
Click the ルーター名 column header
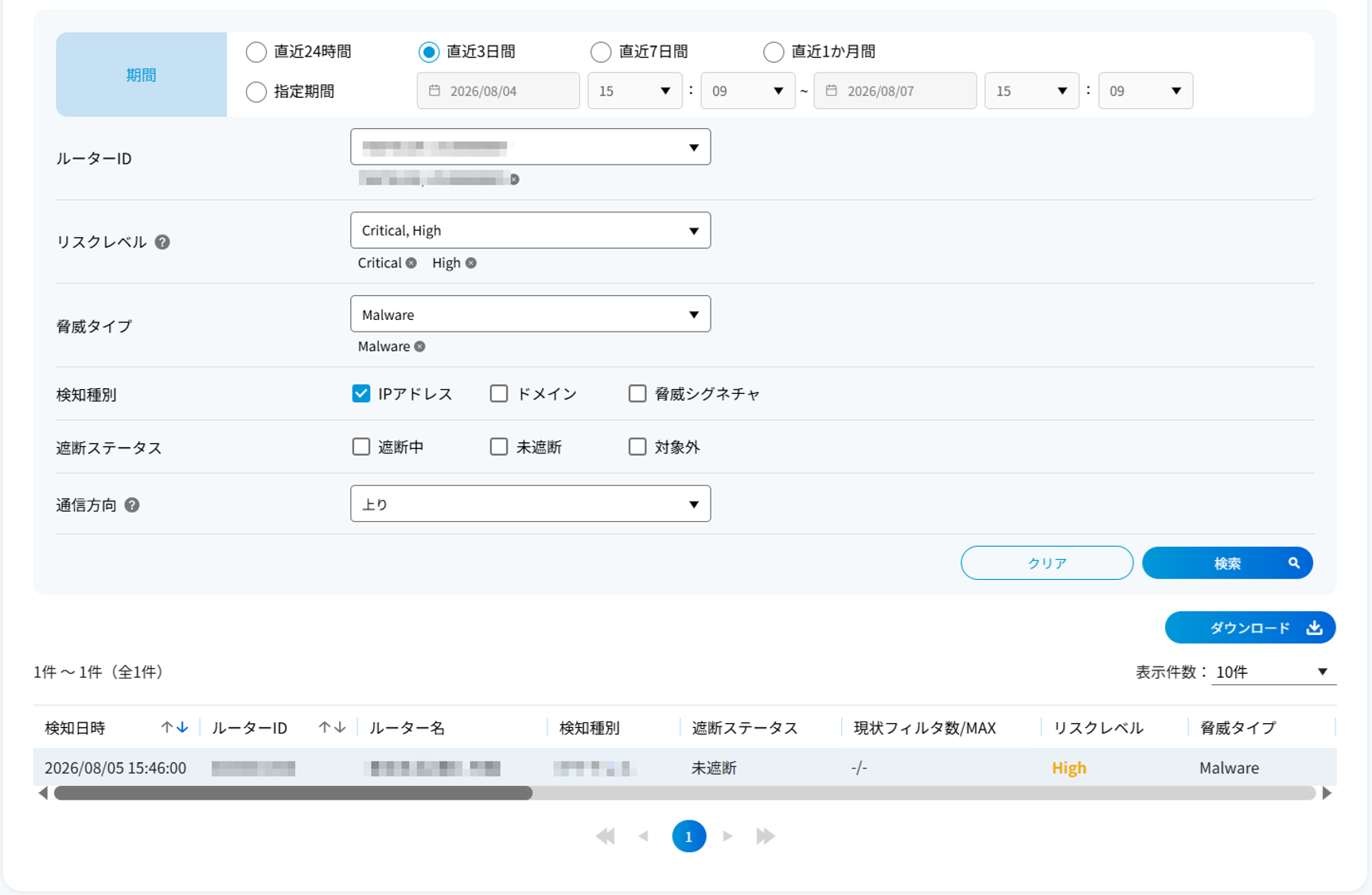coord(407,728)
